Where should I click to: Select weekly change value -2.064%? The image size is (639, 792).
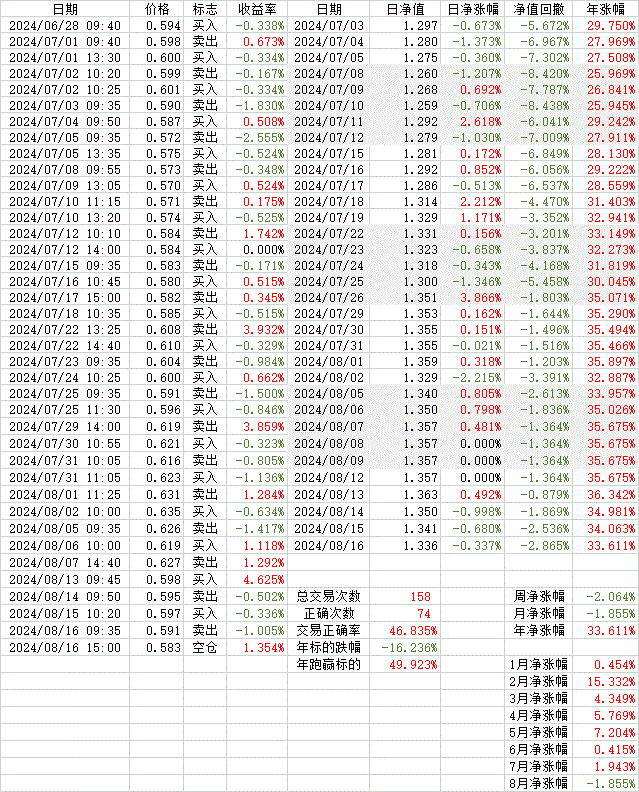click(x=611, y=597)
